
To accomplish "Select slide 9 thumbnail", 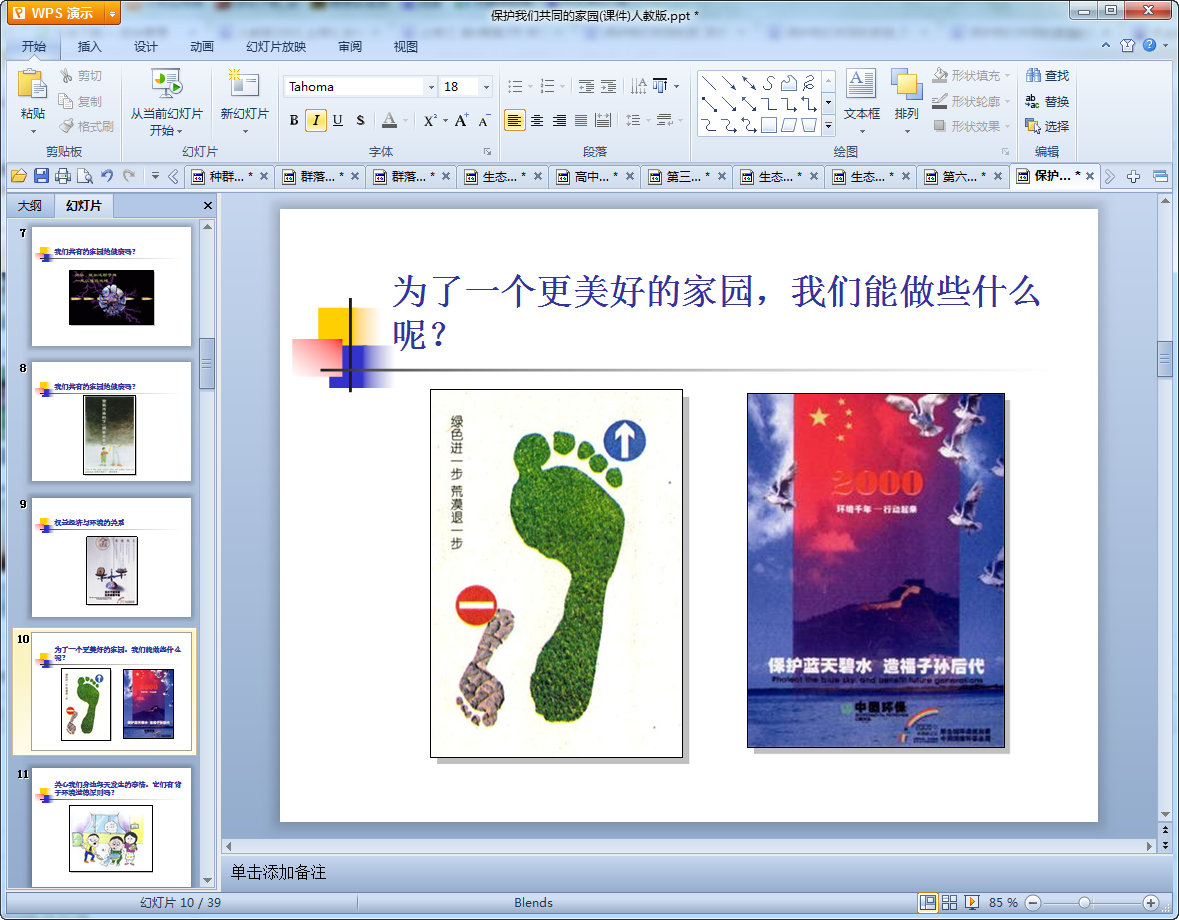I will click(x=111, y=558).
